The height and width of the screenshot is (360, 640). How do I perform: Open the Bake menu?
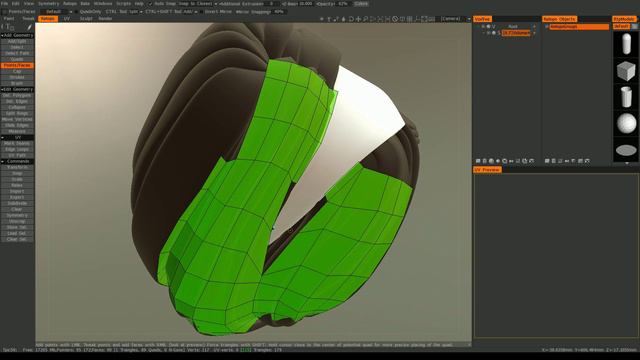[85, 4]
